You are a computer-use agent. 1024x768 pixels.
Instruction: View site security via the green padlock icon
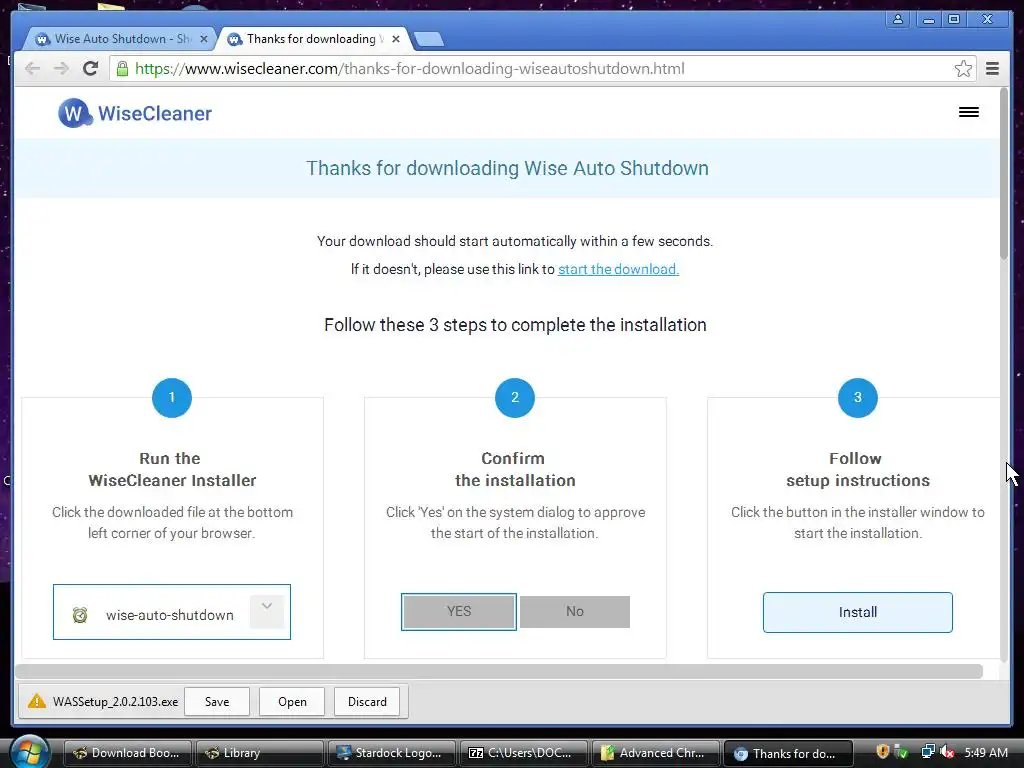[x=122, y=69]
